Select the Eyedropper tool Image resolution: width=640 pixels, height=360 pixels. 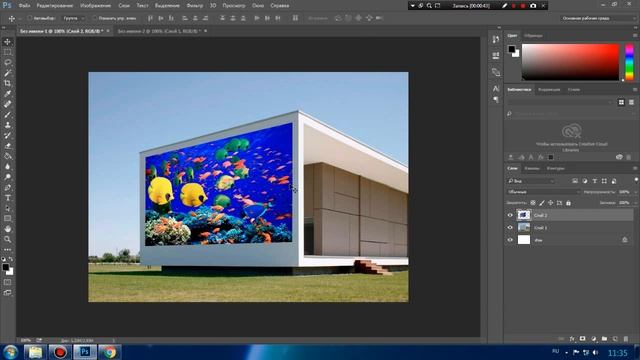[7, 94]
